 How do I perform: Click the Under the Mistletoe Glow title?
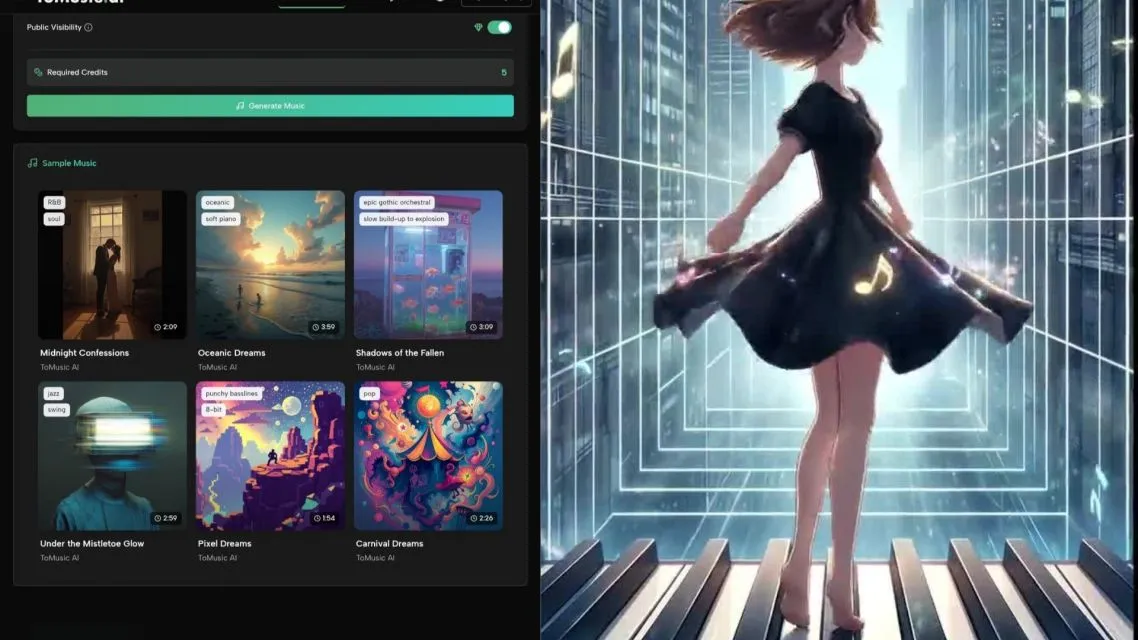(x=92, y=543)
